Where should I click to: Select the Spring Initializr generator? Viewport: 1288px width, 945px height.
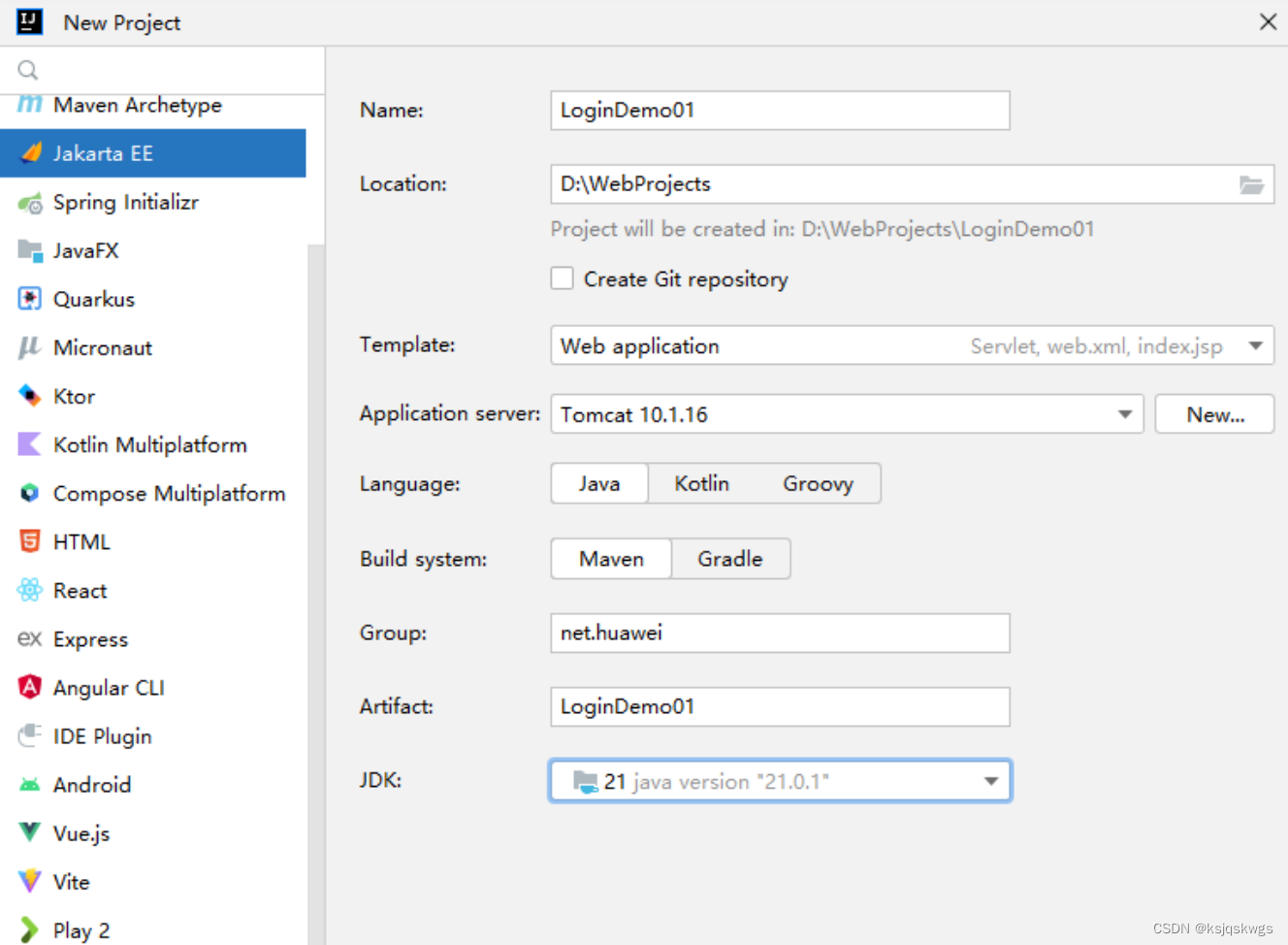coord(153,202)
